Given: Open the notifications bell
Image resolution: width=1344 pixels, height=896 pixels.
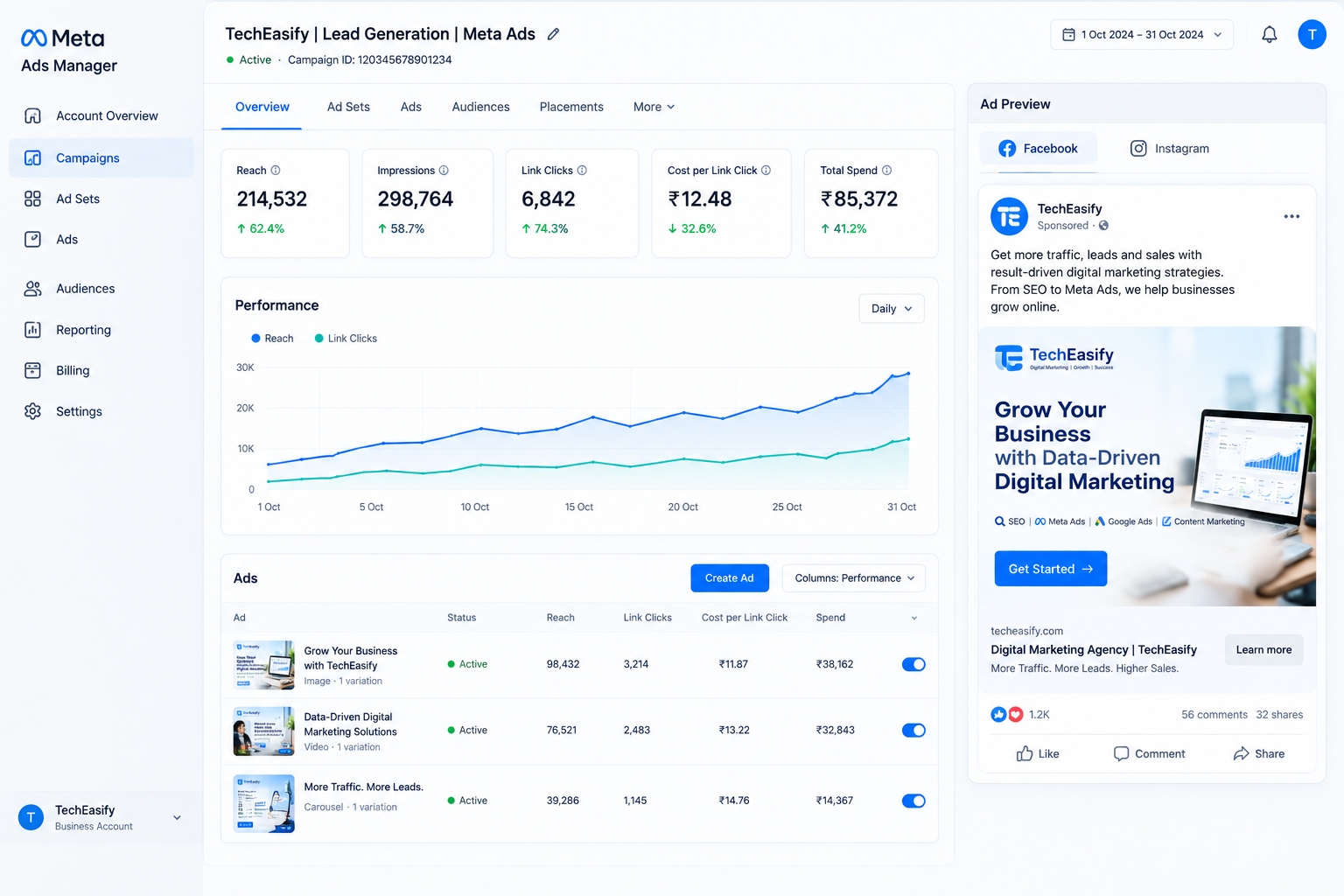Looking at the screenshot, I should click(1269, 34).
